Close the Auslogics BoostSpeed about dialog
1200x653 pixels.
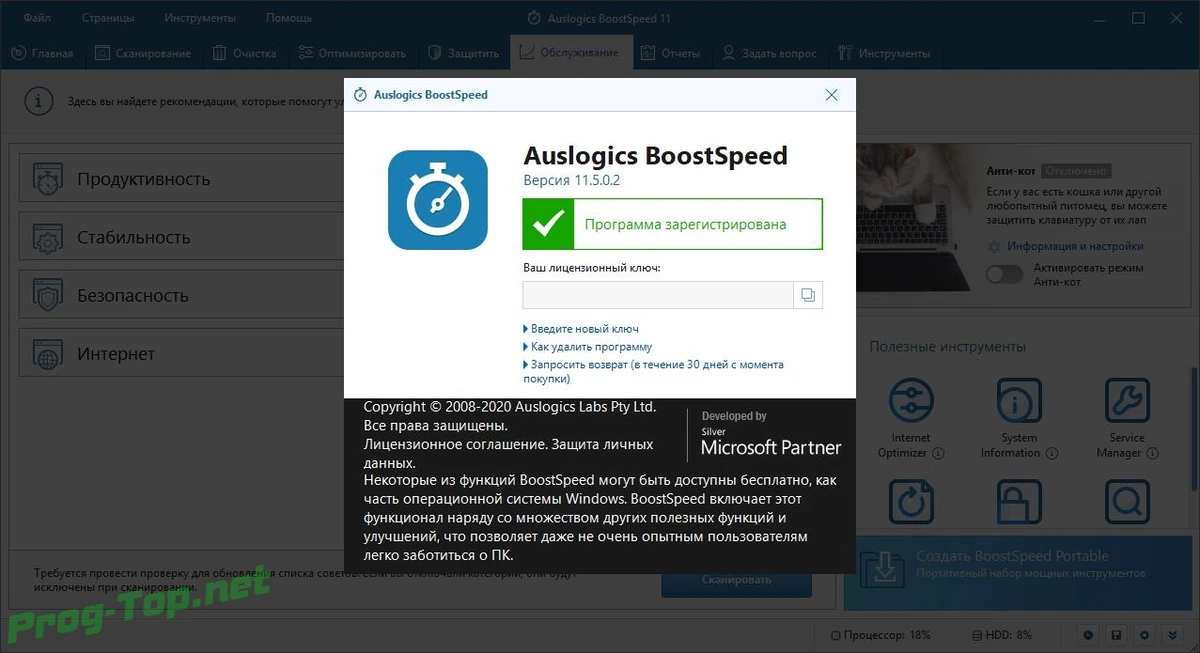click(x=831, y=95)
